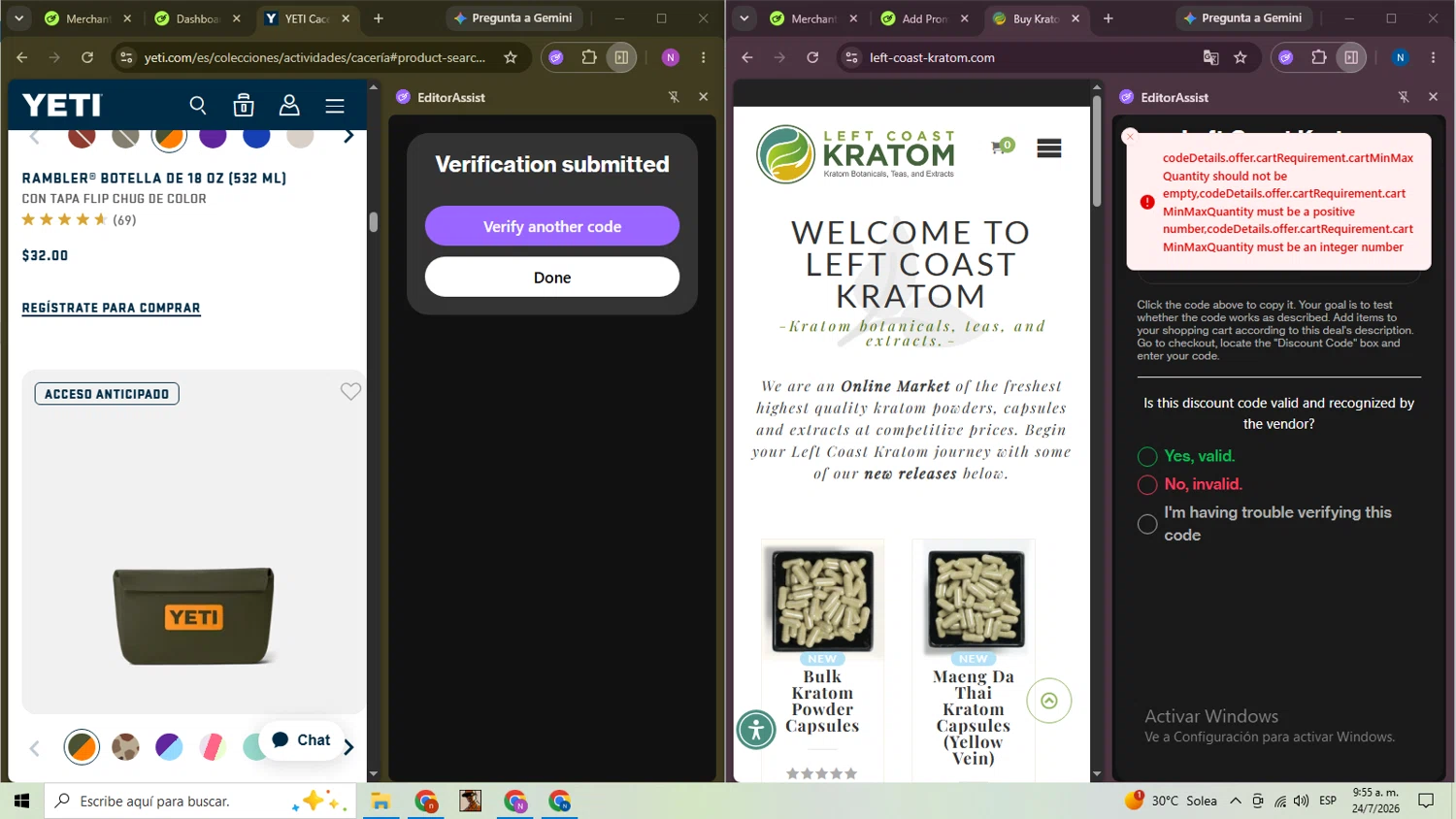Screen dimensions: 1456x819
Task: Expand the YETI hamburger menu
Action: point(335,105)
